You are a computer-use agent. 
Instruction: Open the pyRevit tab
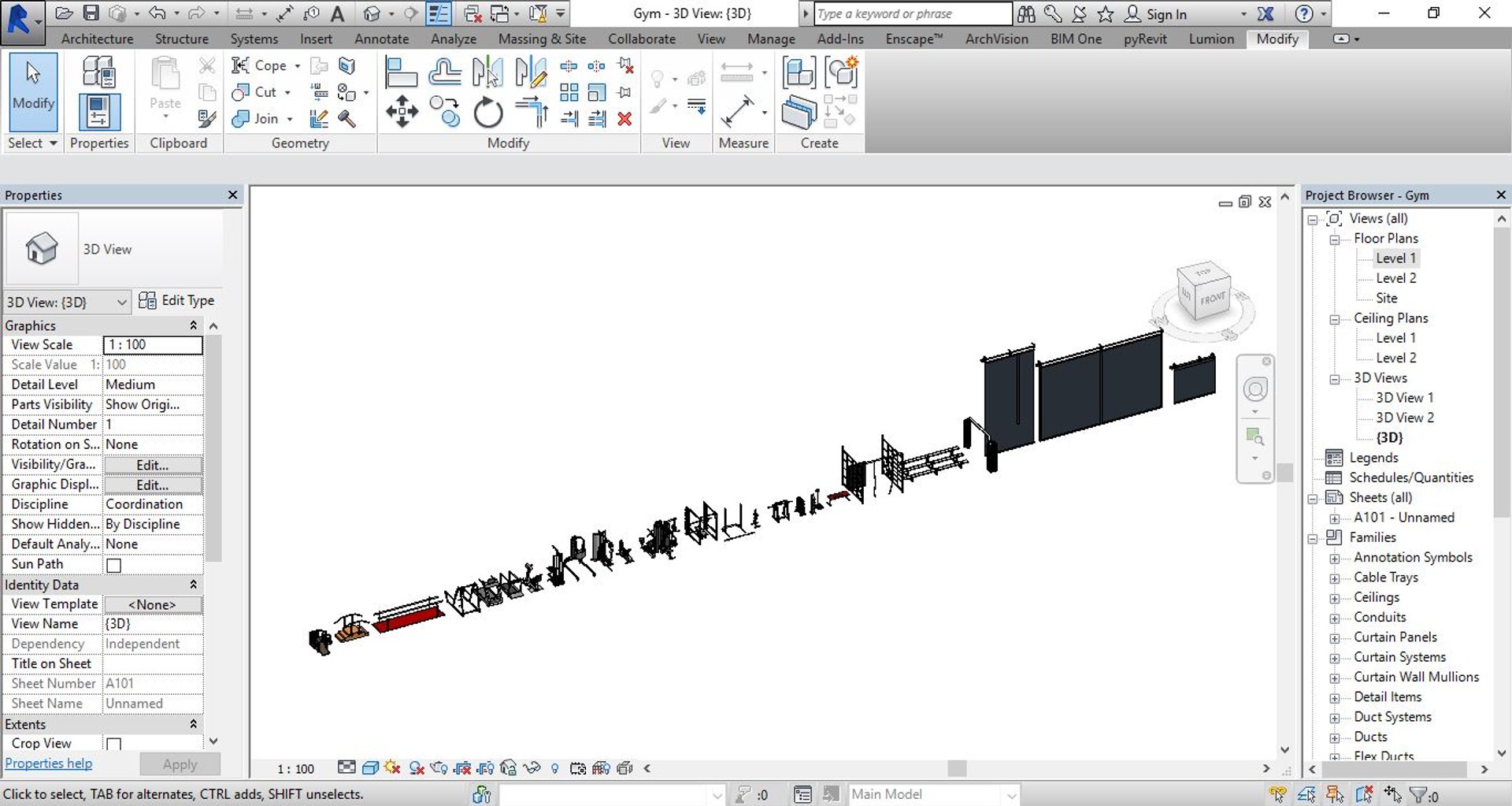[x=1145, y=39]
